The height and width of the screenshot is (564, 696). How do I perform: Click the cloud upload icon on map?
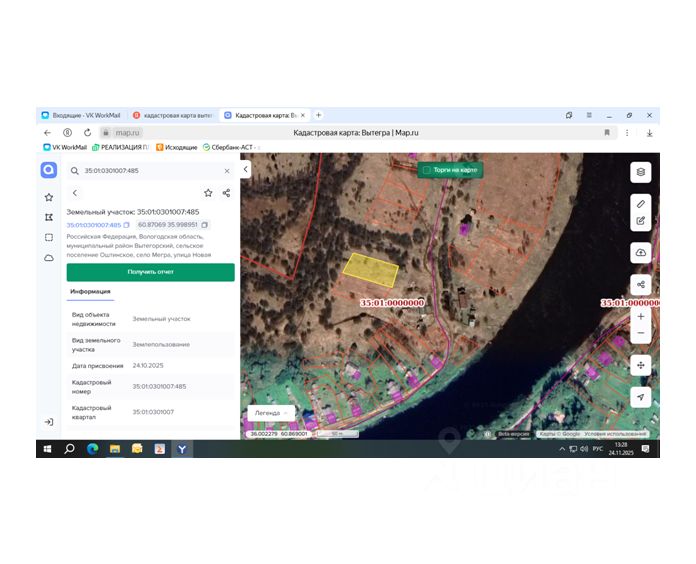click(x=641, y=252)
